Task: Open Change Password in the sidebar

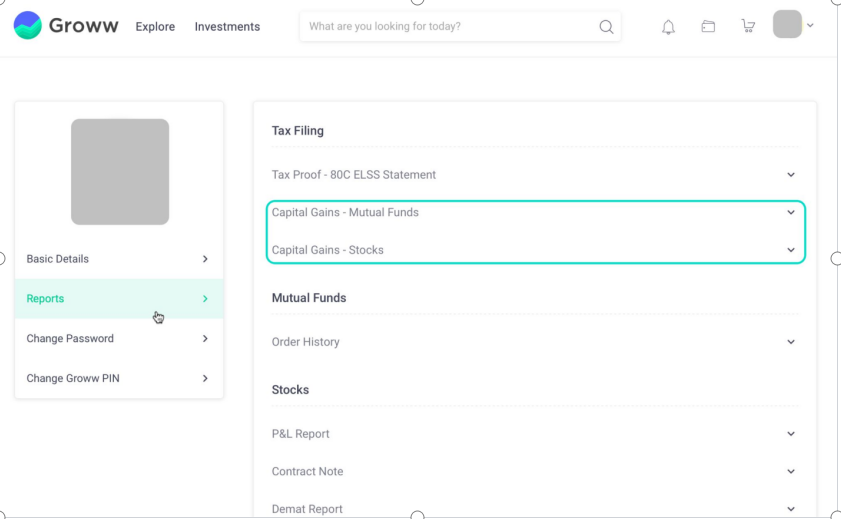Action: 119,338
